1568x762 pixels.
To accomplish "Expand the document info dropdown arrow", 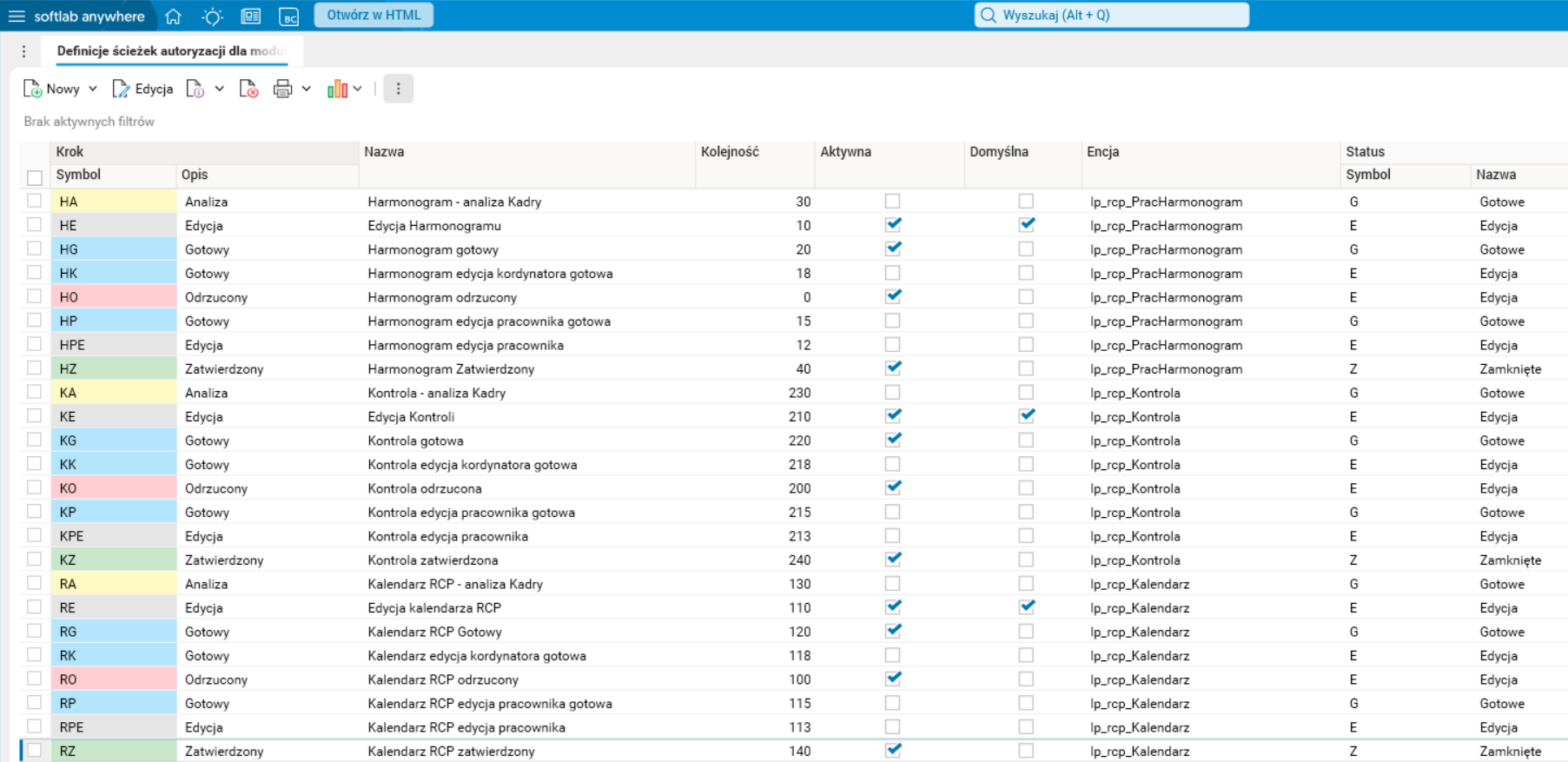I will click(220, 89).
